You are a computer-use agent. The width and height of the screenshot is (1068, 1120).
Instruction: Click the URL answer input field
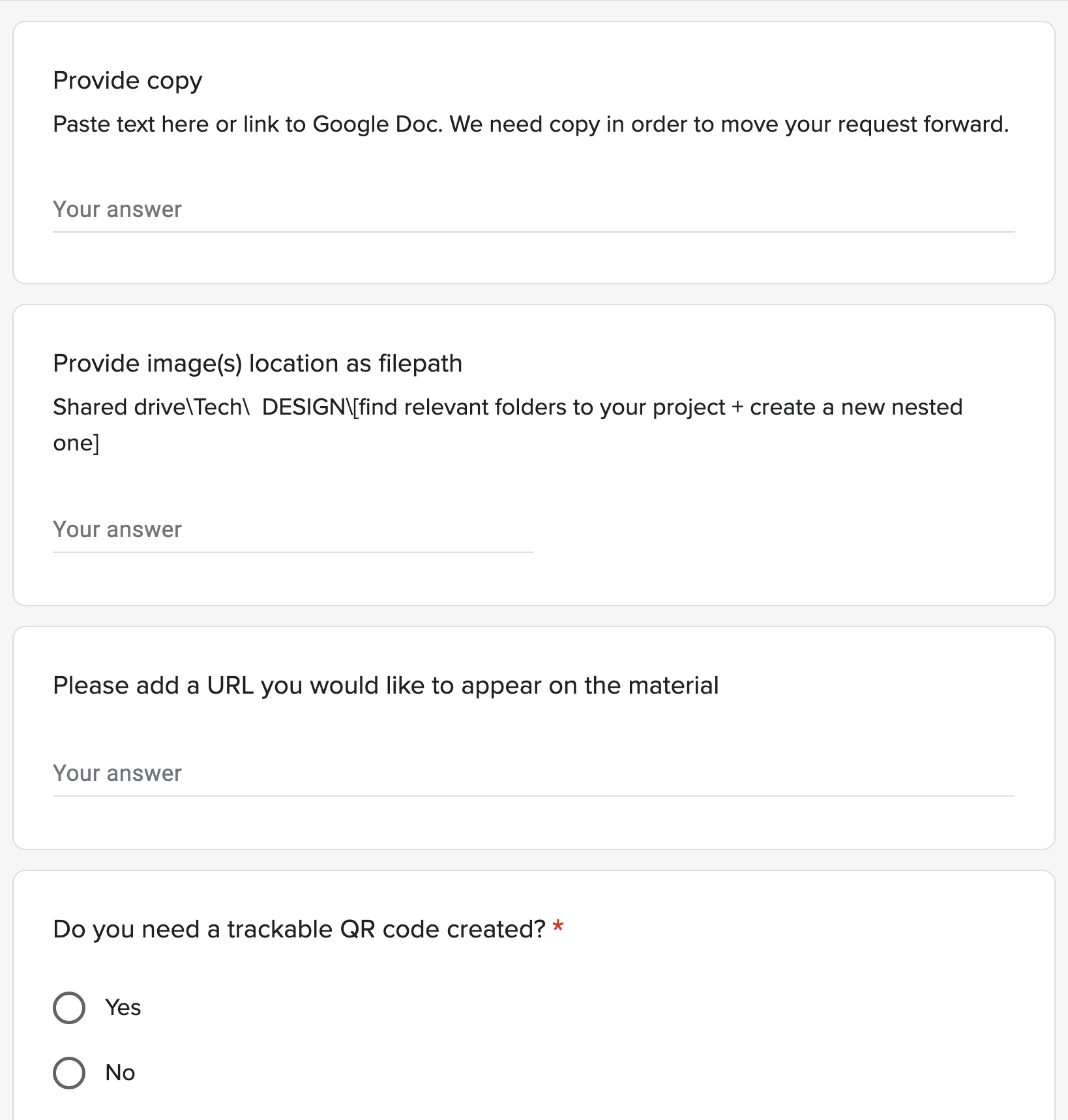tap(533, 774)
